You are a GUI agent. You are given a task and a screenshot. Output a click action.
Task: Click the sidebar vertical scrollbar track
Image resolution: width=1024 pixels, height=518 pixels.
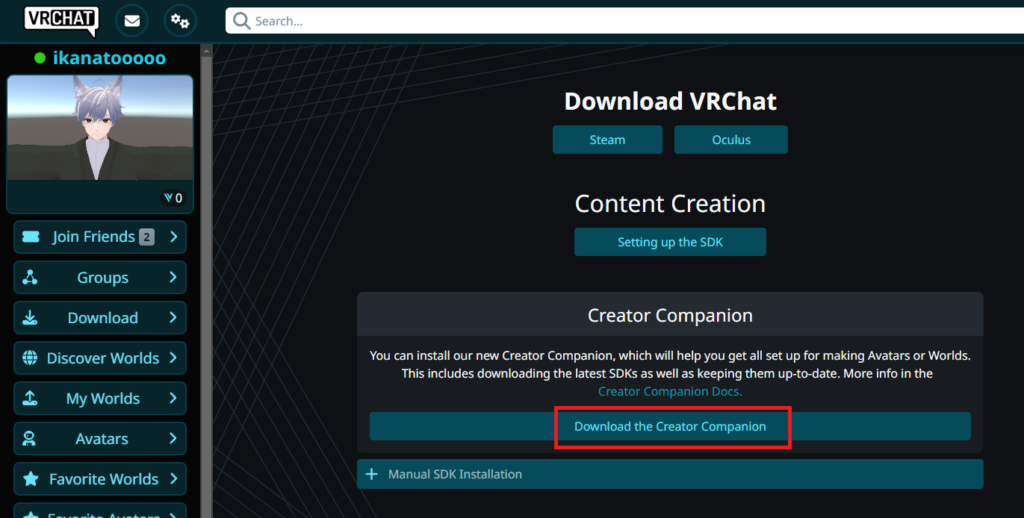(x=206, y=287)
